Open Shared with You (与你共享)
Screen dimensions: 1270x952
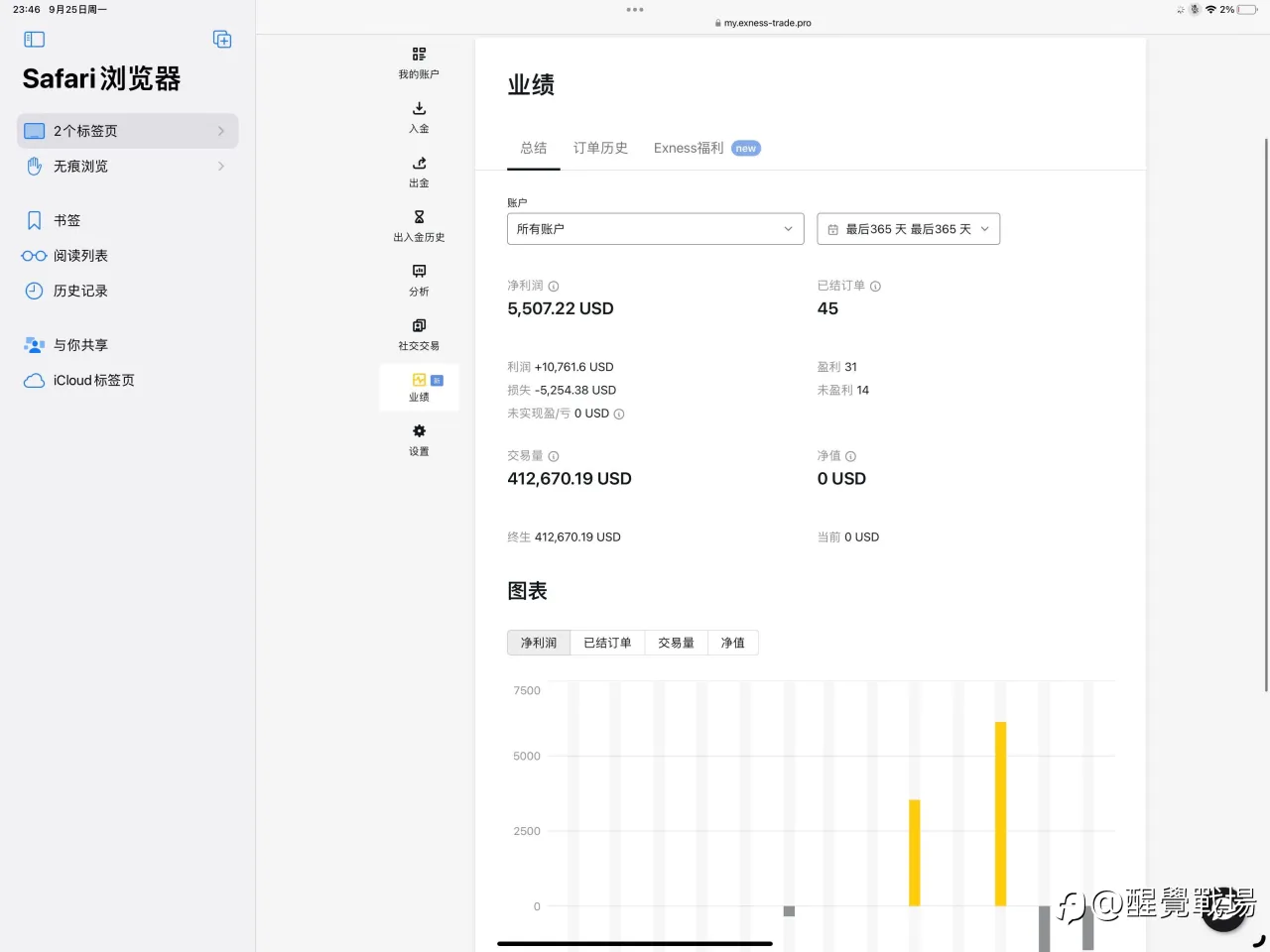128,345
